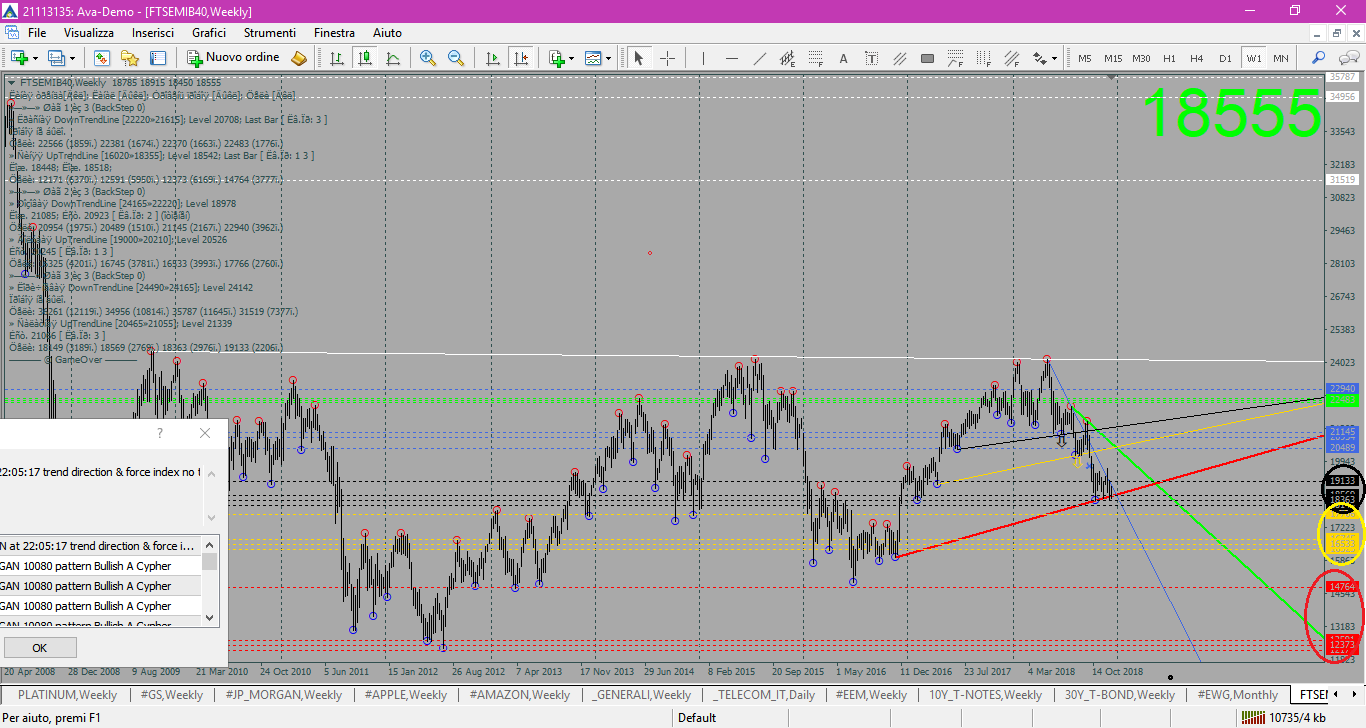Open the new chart icon
This screenshot has height=728, width=1366.
19,58
